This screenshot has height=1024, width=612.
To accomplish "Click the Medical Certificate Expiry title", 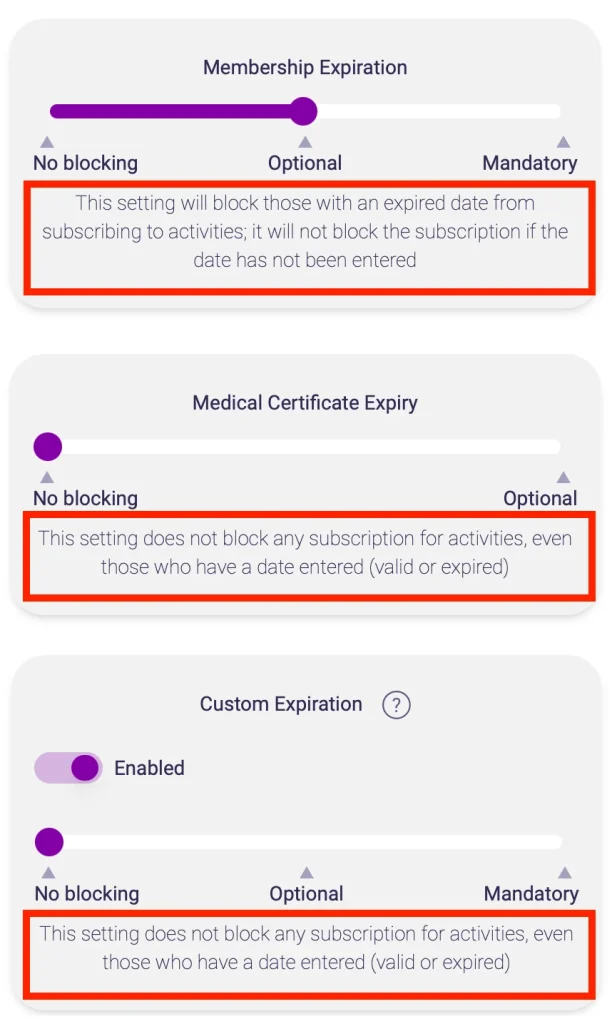I will point(305,403).
